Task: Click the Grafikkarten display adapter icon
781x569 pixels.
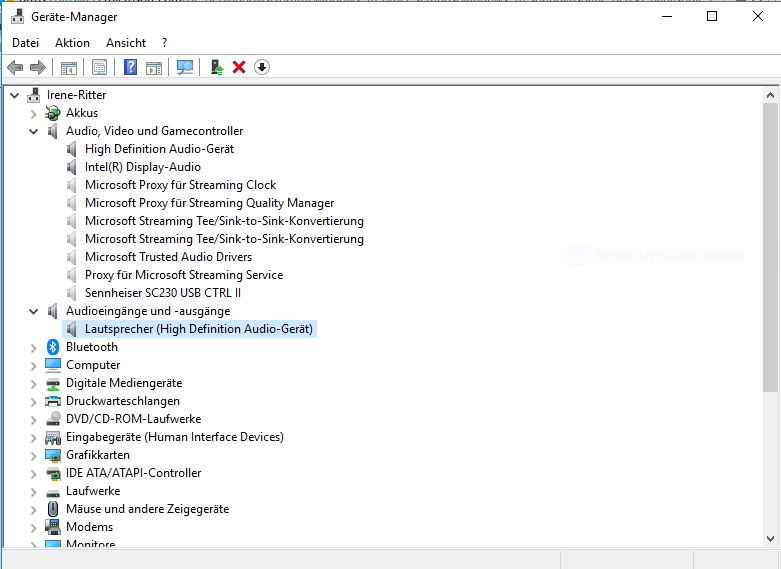Action: click(x=53, y=455)
